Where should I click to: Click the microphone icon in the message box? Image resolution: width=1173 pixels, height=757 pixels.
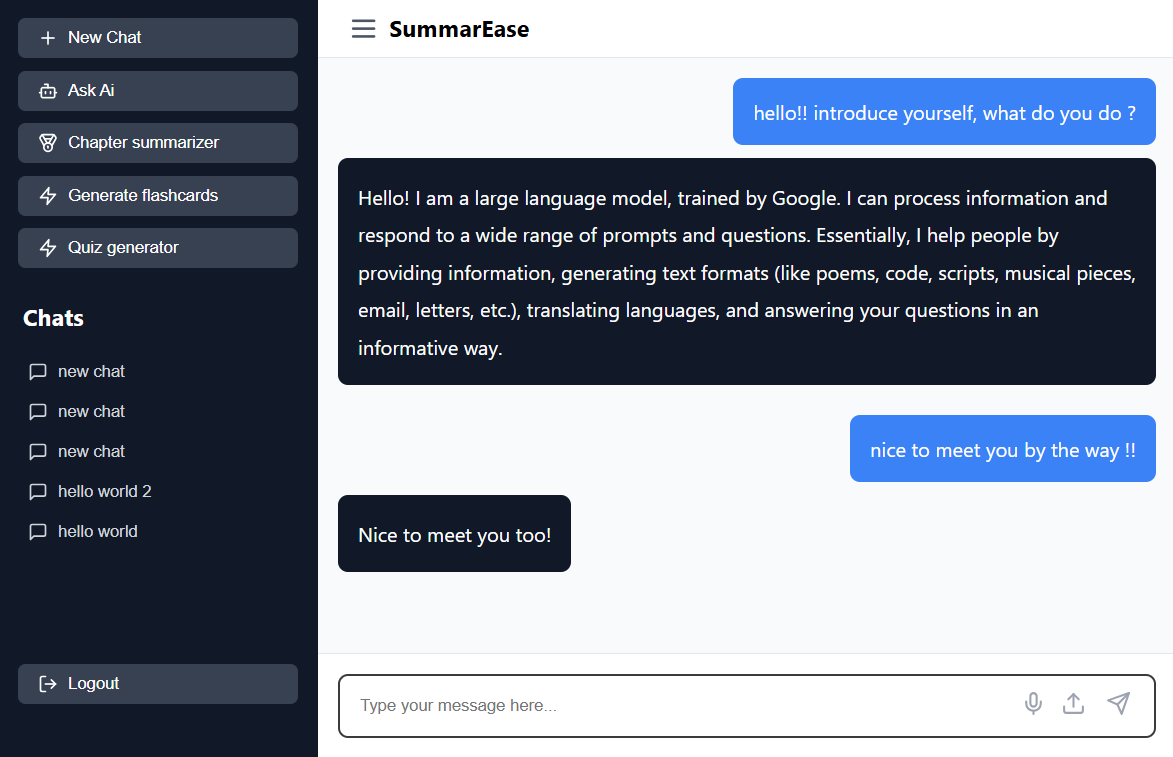click(x=1033, y=704)
